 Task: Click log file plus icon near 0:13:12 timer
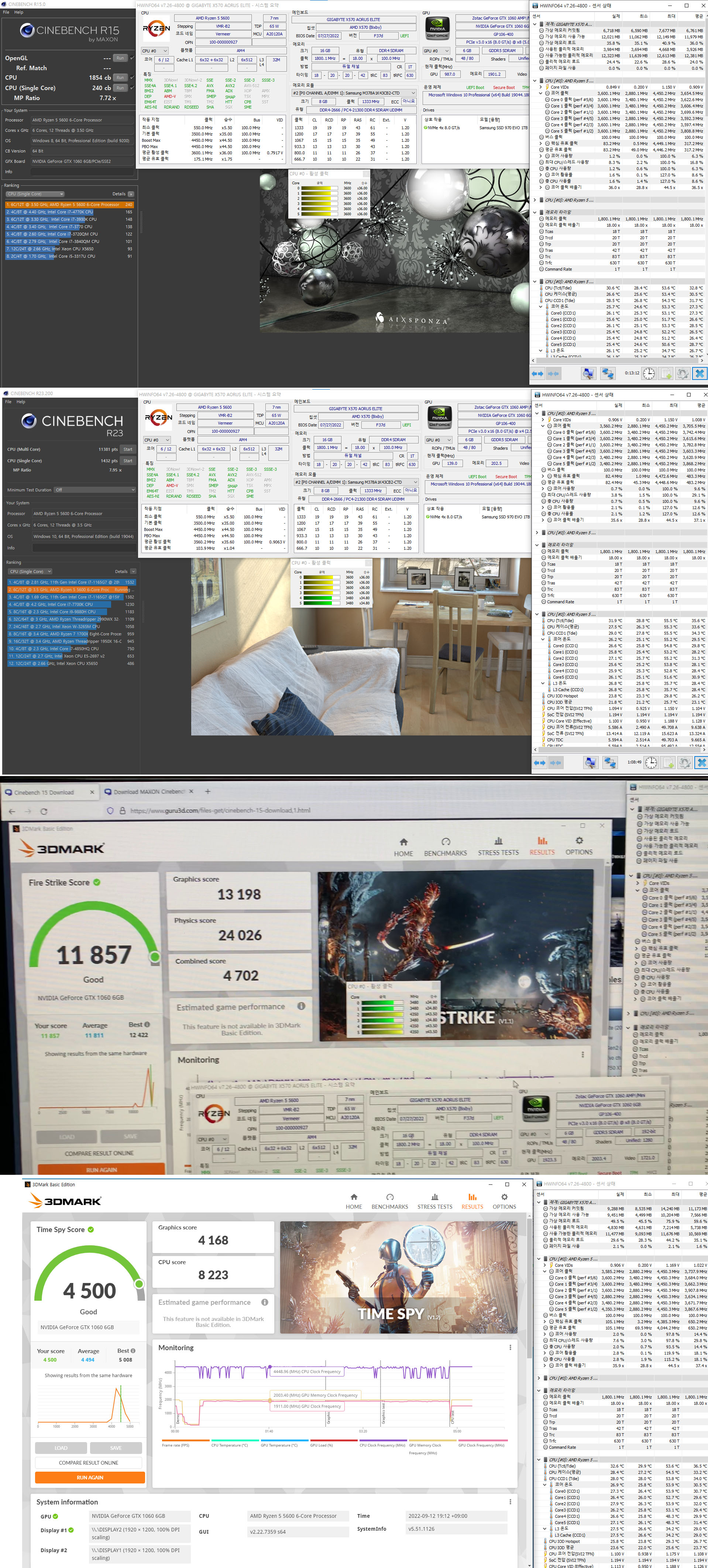click(667, 373)
